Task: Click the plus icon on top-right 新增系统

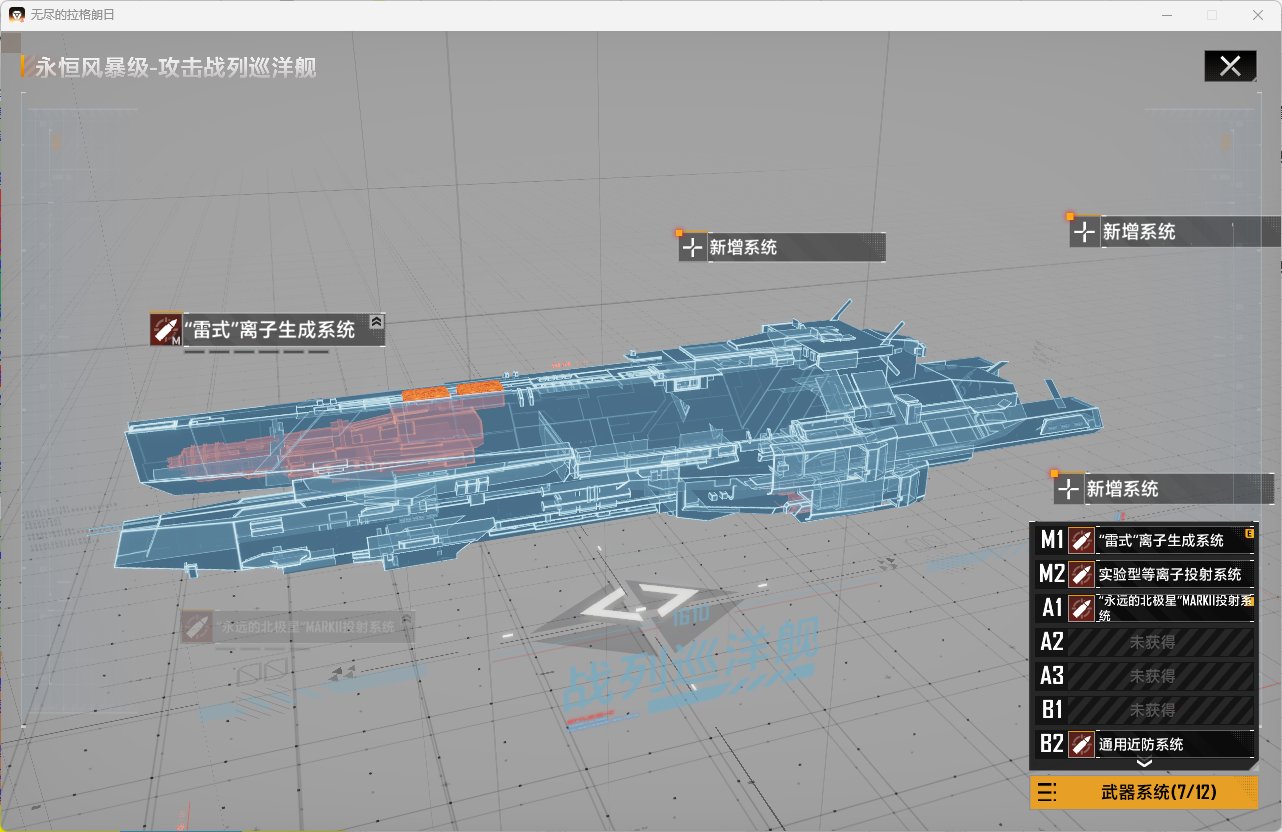Action: click(1084, 232)
